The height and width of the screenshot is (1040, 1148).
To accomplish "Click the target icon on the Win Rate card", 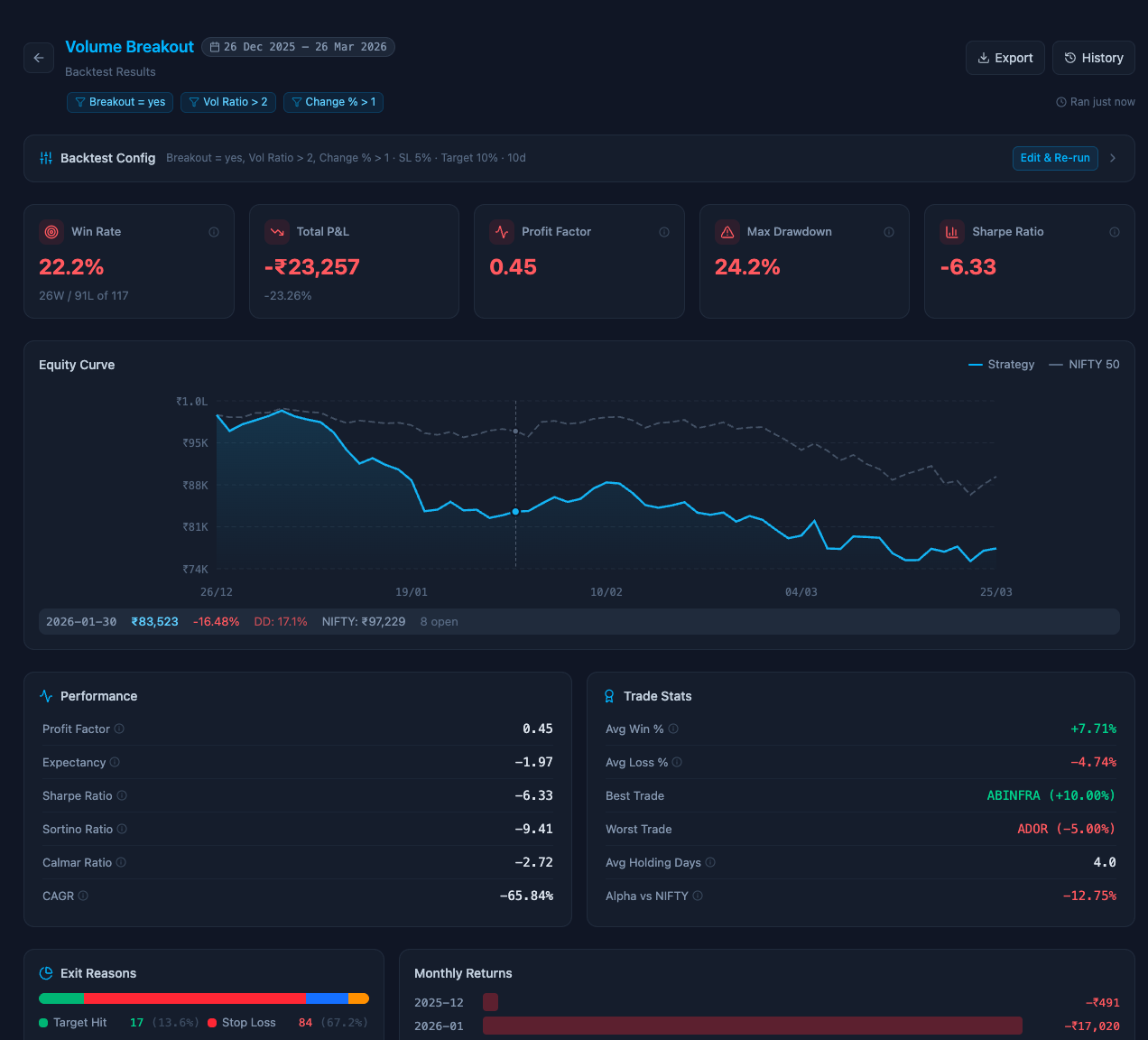I will point(51,232).
